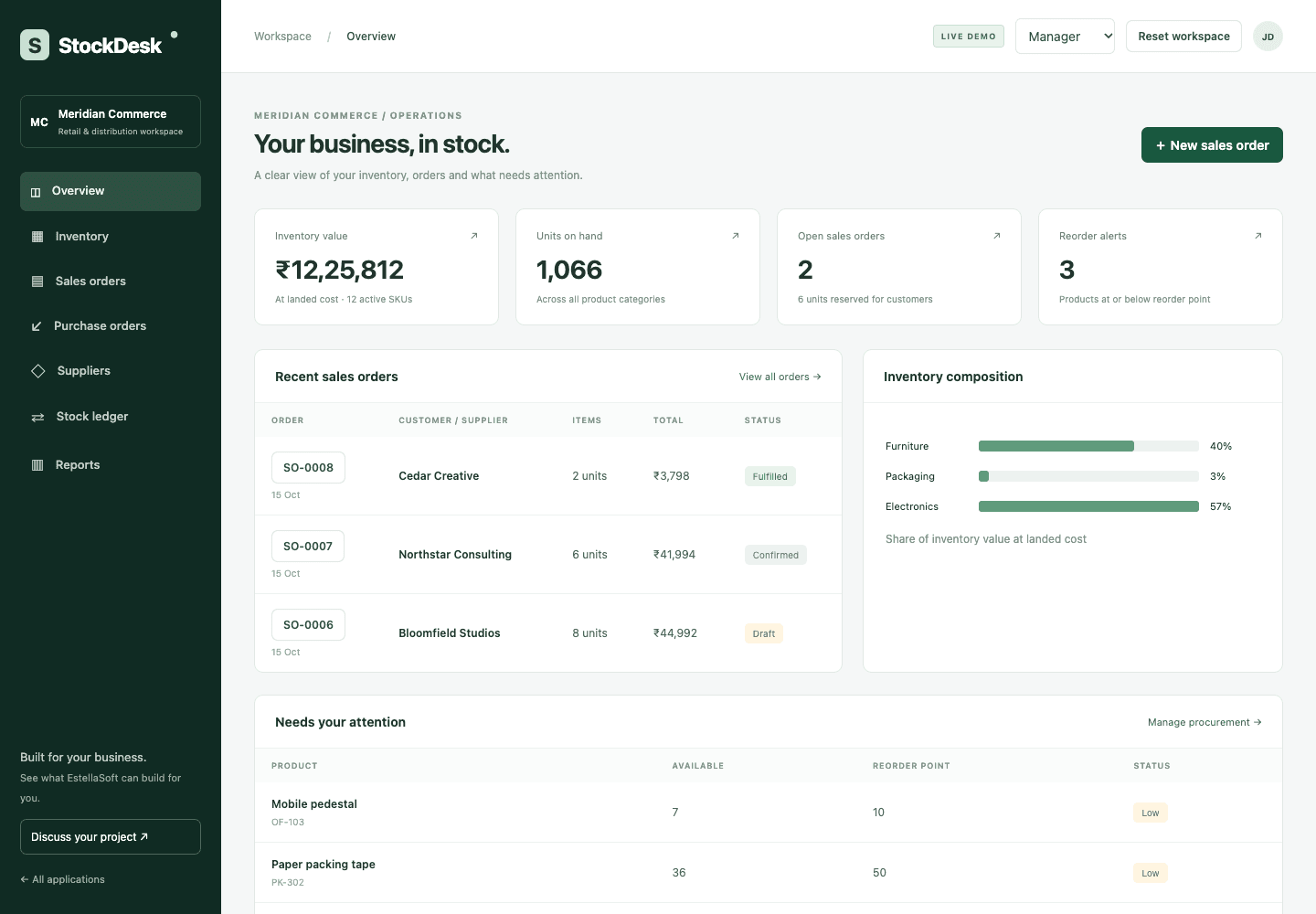1316x914 pixels.
Task: Click the Stock ledger swap-arrows icon
Action: pyautogui.click(x=37, y=417)
